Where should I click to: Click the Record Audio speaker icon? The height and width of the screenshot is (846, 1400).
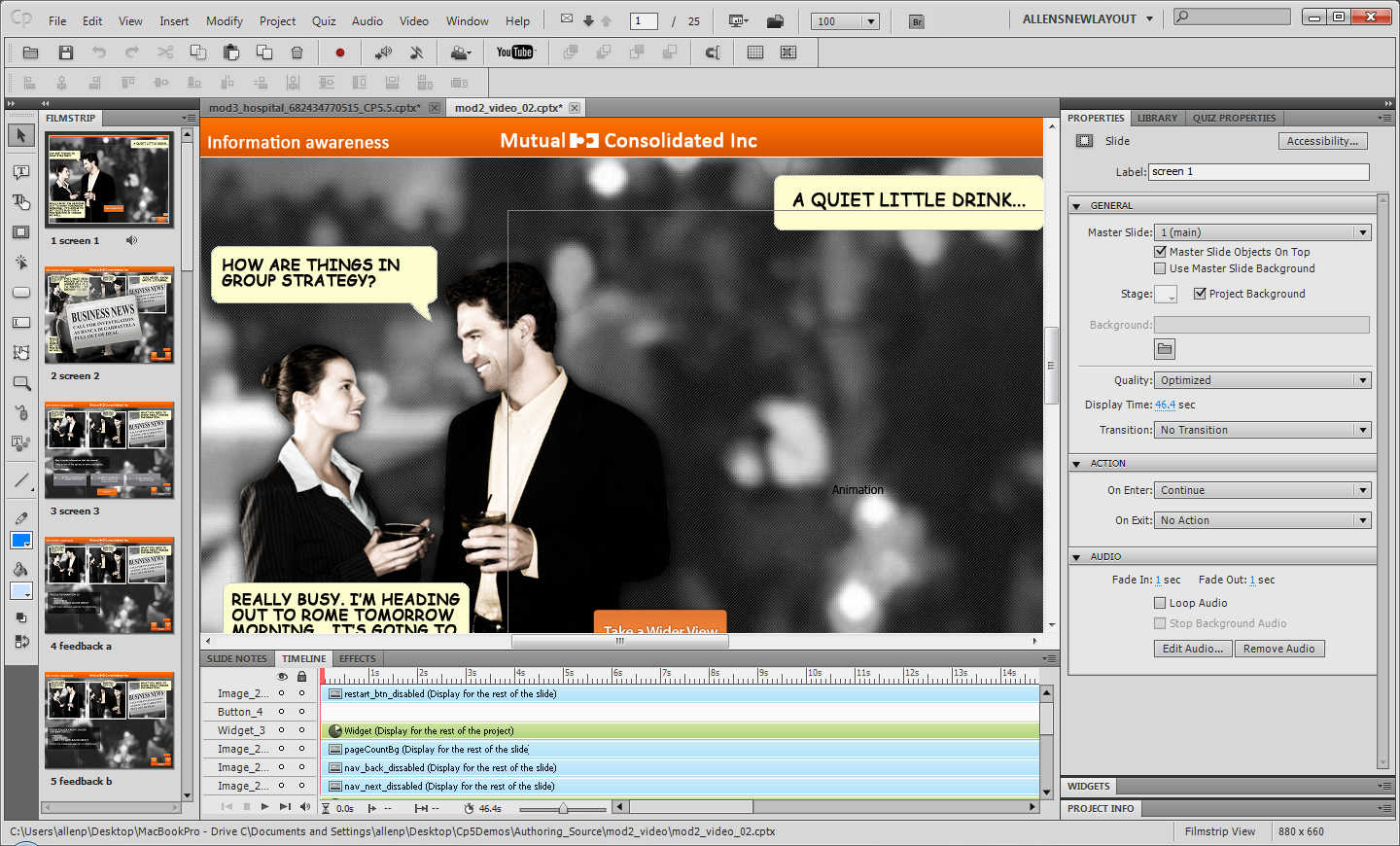[x=383, y=53]
